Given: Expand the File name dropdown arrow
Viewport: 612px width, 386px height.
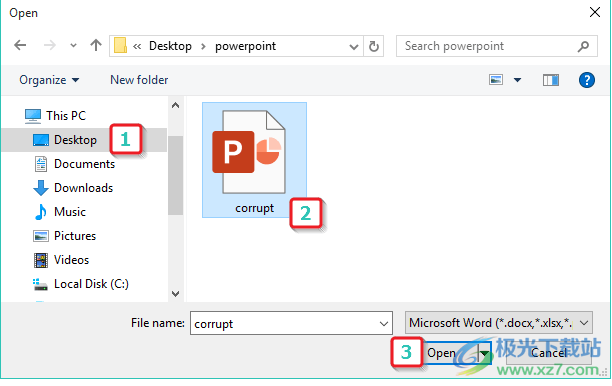Looking at the screenshot, I should [x=384, y=324].
